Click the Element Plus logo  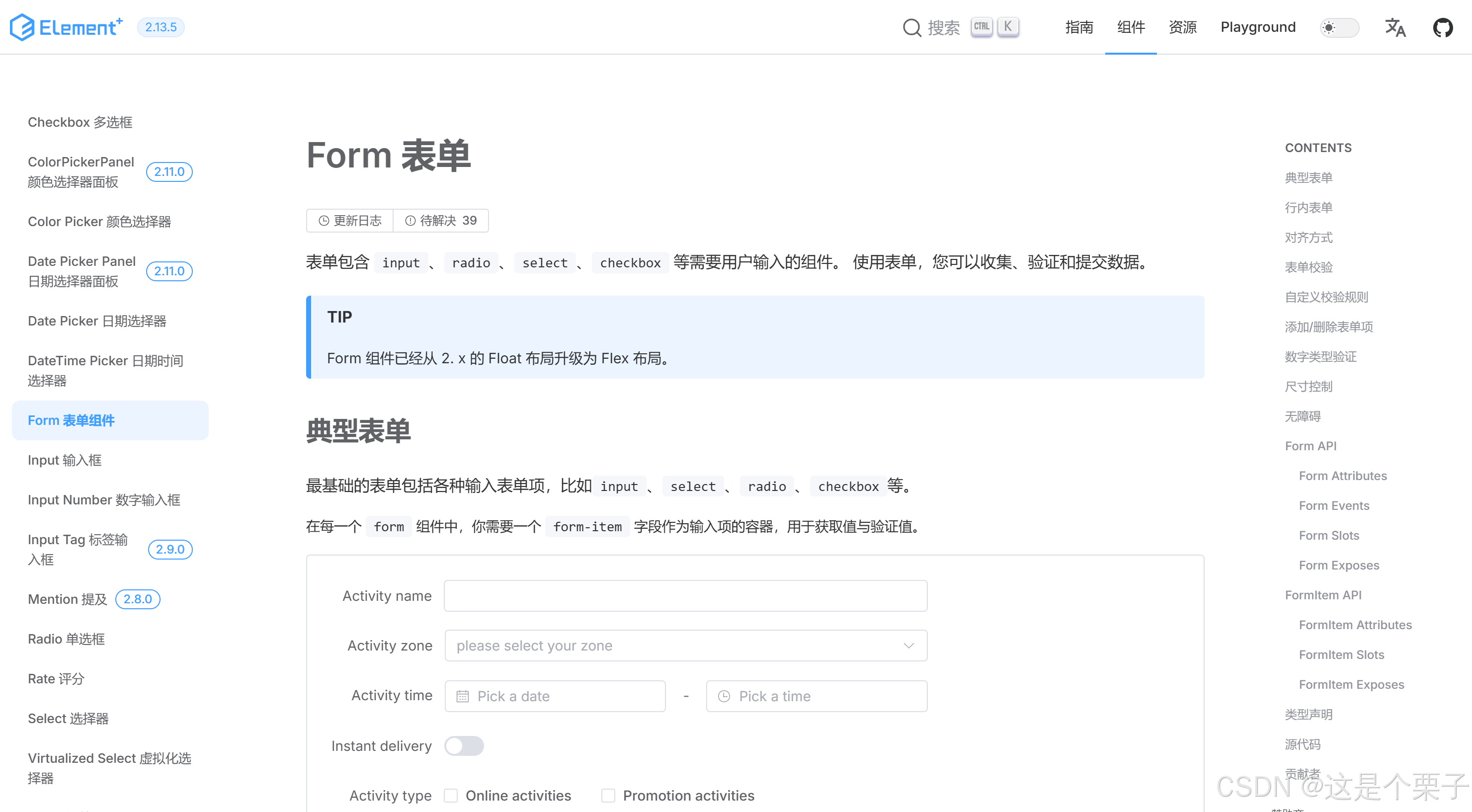pos(66,27)
